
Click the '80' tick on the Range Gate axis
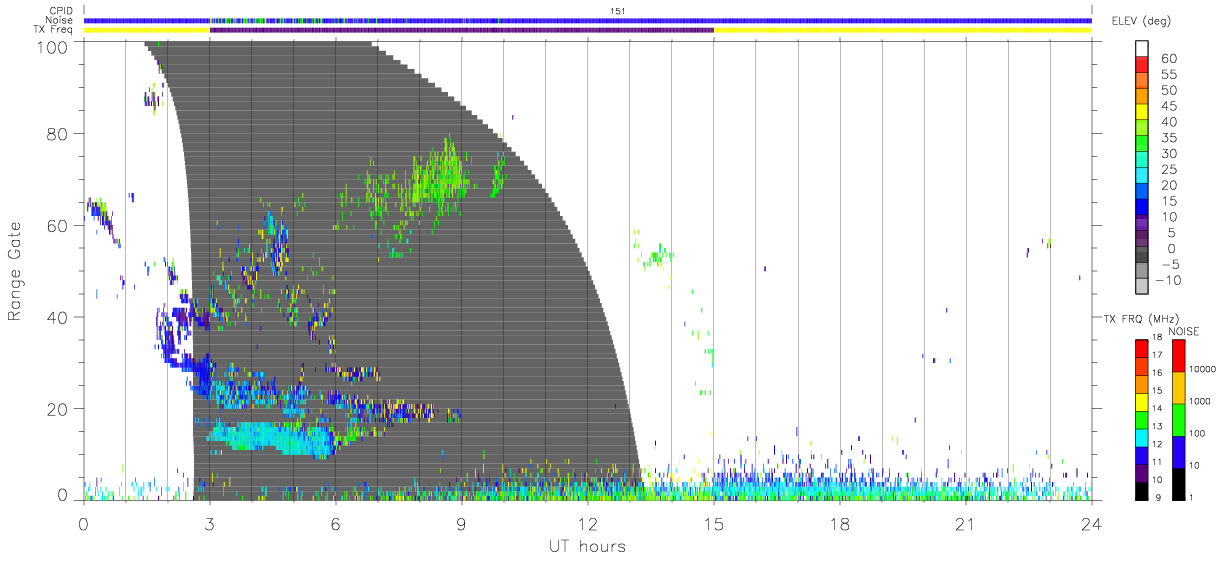tap(59, 134)
